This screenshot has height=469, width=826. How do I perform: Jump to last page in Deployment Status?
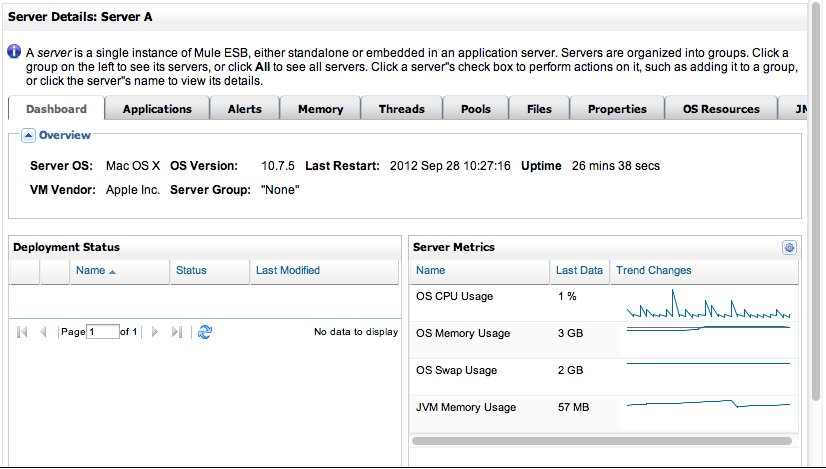point(177,332)
